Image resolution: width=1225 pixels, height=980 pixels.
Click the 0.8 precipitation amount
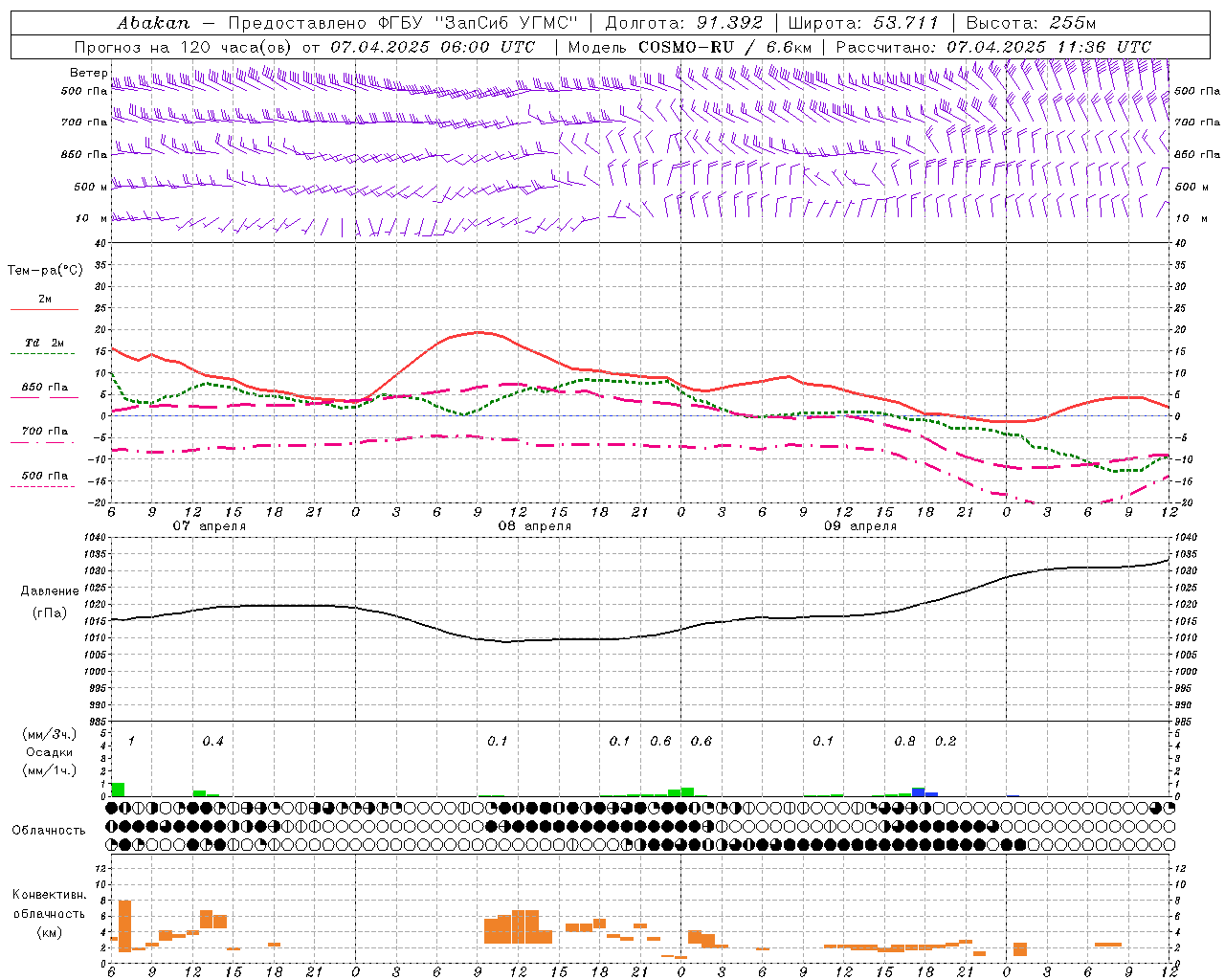pyautogui.click(x=904, y=742)
